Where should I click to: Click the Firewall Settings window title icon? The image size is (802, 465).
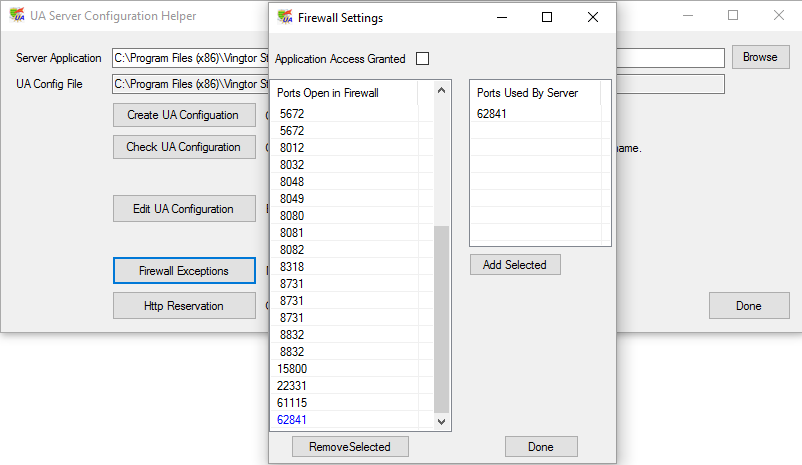(x=284, y=17)
